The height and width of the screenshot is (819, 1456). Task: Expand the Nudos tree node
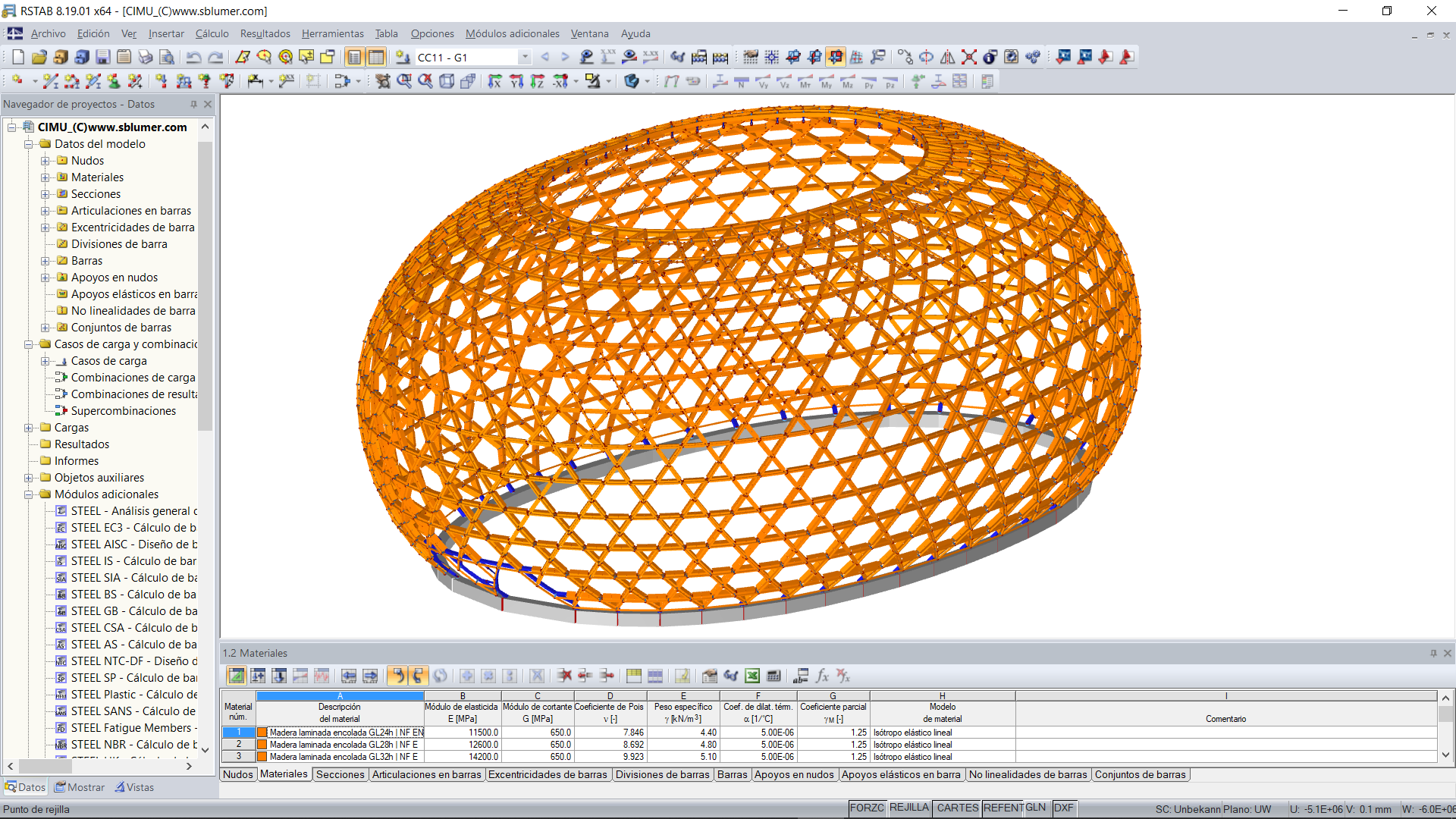(43, 161)
